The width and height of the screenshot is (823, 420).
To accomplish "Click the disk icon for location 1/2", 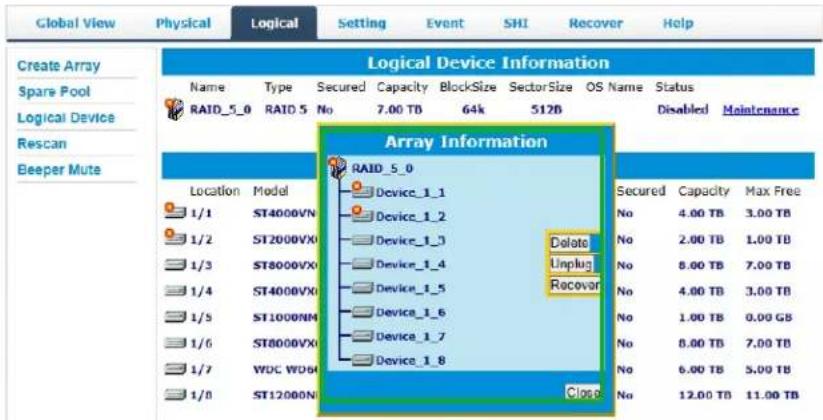I will pyautogui.click(x=175, y=237).
